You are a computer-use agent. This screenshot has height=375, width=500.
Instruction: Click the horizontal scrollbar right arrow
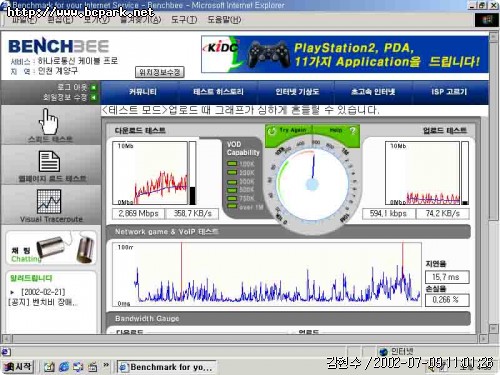[484, 339]
